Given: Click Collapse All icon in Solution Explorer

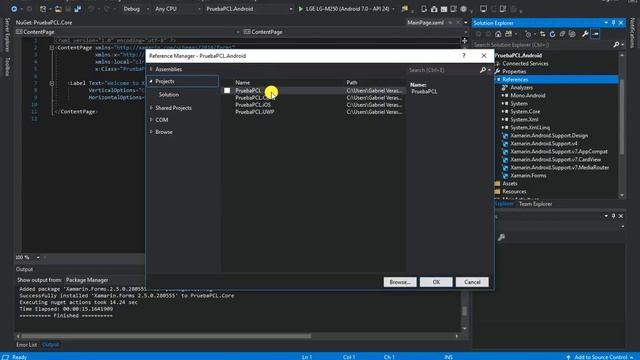Looking at the screenshot, I should click(562, 34).
